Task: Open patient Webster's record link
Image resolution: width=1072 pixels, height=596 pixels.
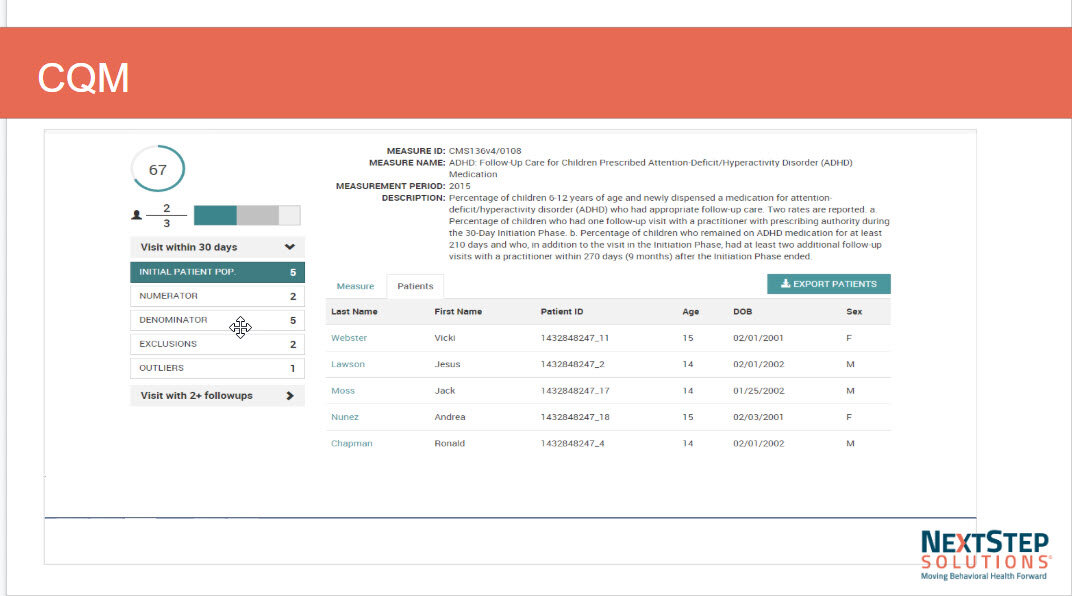Action: (x=349, y=338)
